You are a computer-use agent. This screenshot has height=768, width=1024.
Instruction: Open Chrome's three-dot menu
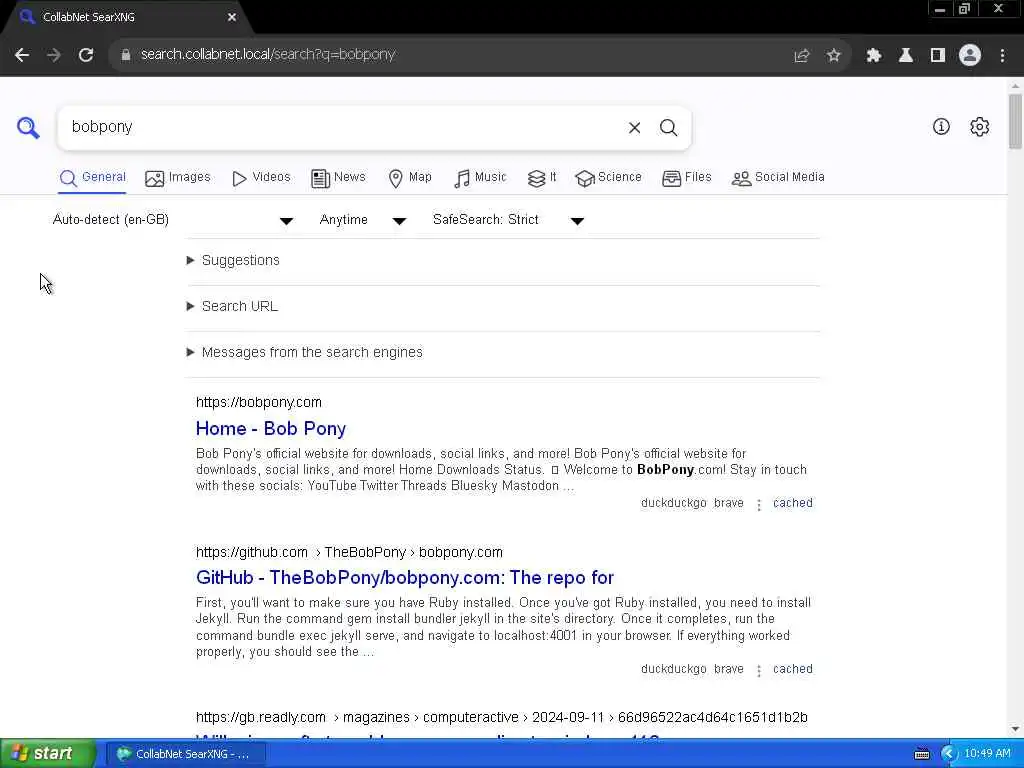point(1002,56)
